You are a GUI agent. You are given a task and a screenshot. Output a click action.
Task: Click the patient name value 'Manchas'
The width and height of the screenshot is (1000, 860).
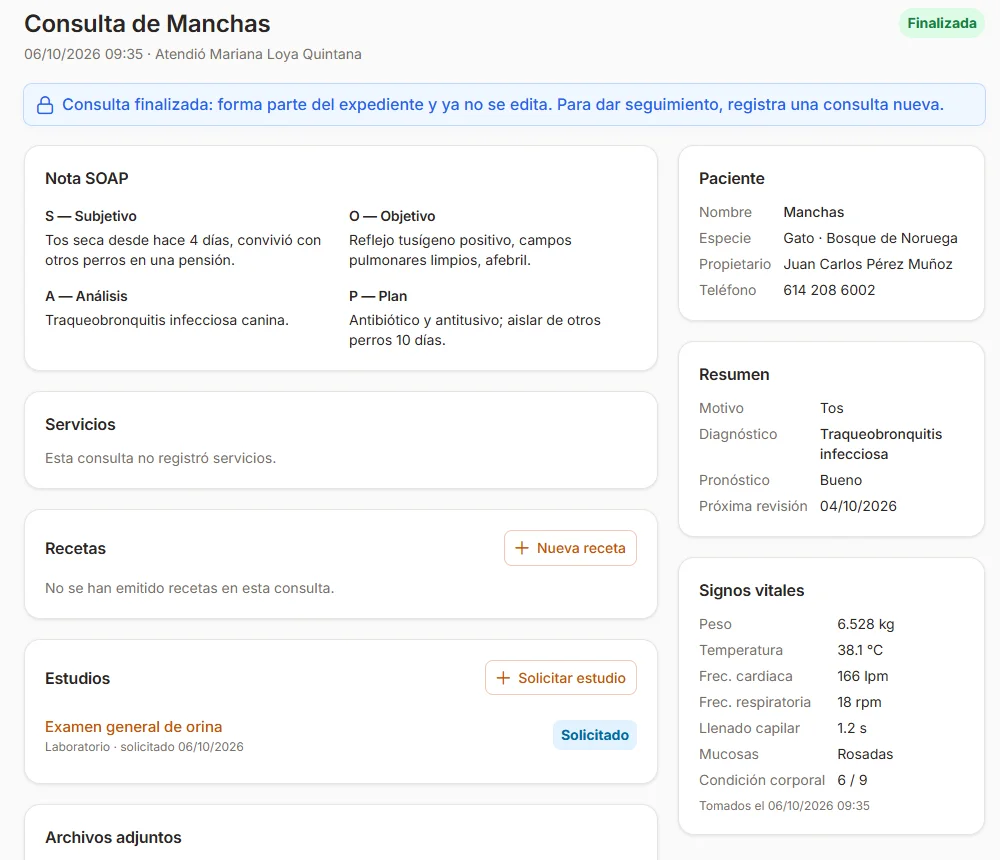813,212
